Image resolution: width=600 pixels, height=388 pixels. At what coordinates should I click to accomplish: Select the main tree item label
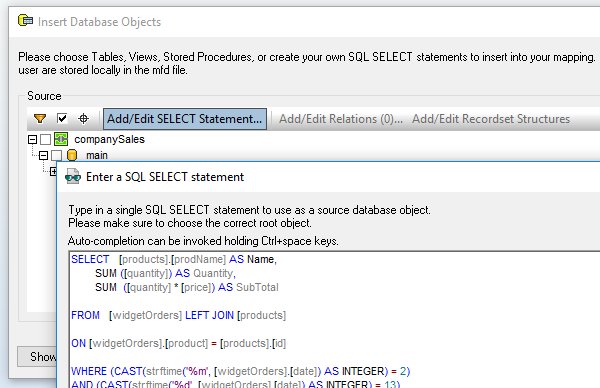[x=97, y=155]
